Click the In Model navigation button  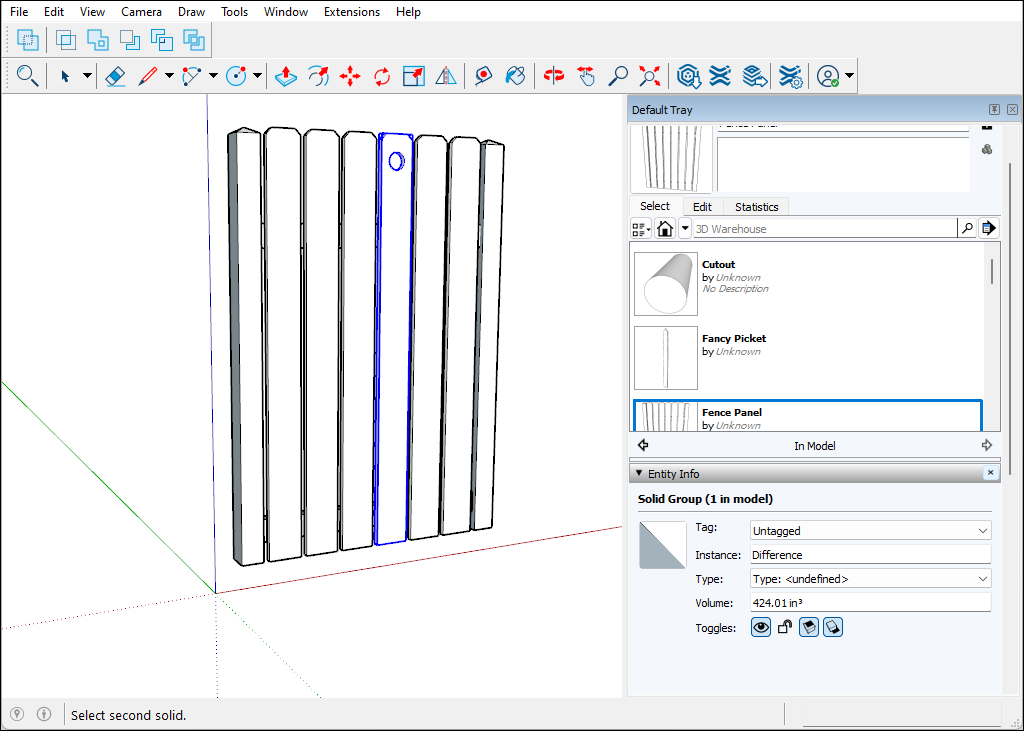pyautogui.click(x=814, y=445)
